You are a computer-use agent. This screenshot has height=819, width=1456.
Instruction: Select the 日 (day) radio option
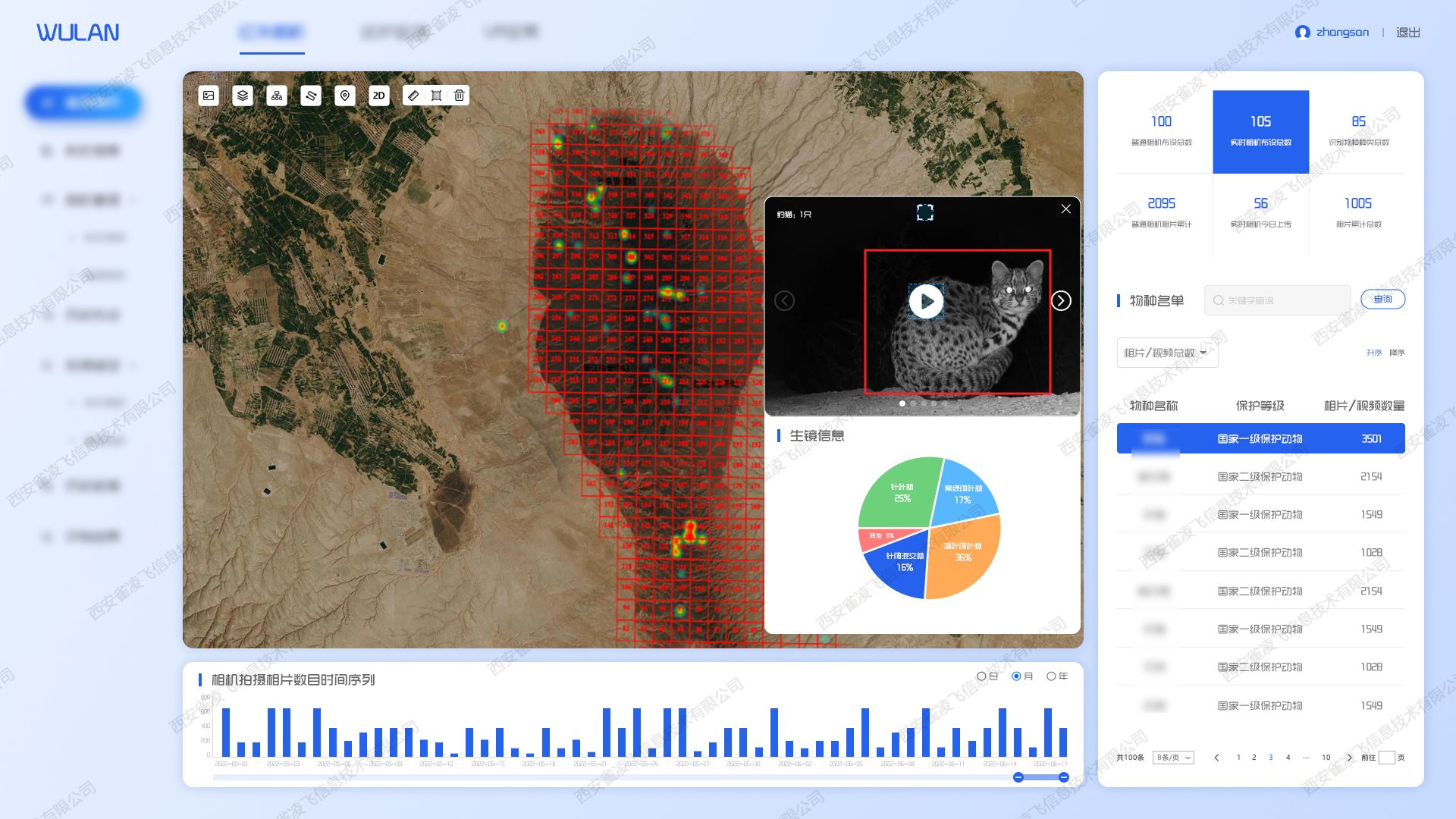point(981,676)
